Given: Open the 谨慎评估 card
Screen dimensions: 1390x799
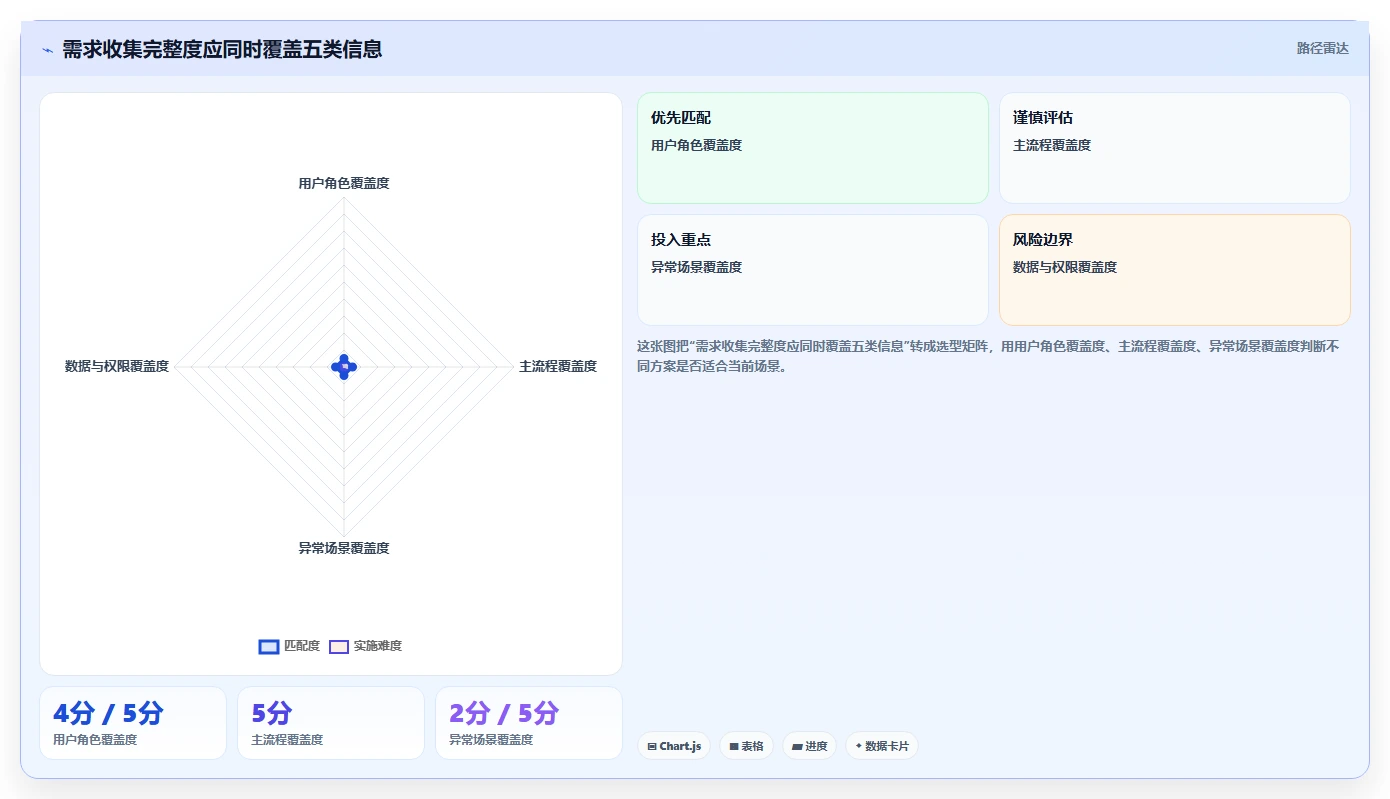Looking at the screenshot, I should coord(1175,148).
